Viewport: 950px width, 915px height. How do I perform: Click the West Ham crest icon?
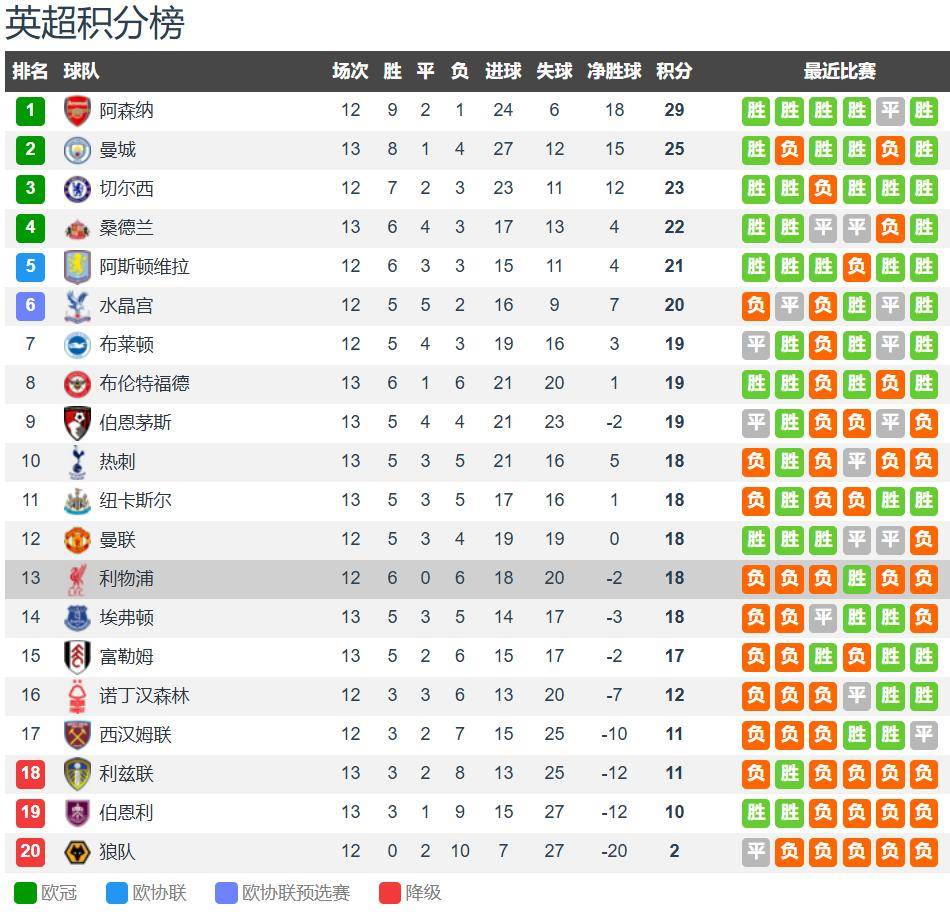(x=77, y=734)
